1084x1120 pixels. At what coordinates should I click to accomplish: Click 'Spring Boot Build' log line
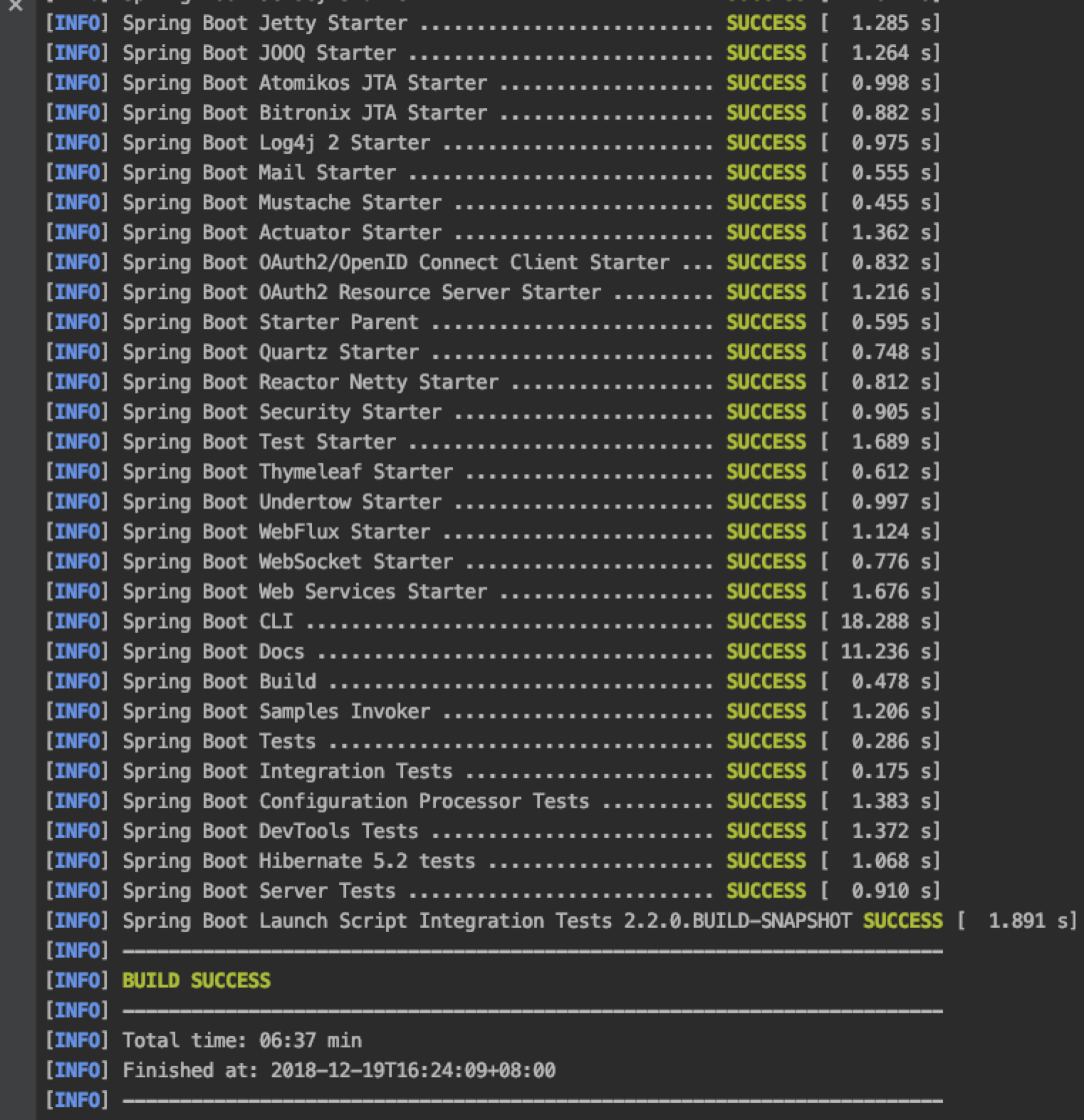pos(492,681)
